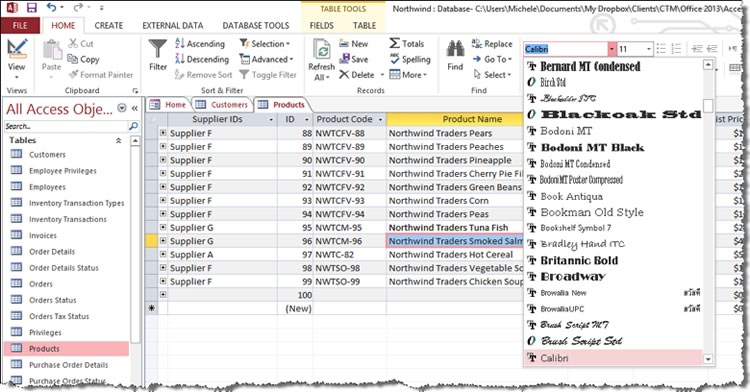
Task: Click the Save record command
Action: point(354,59)
